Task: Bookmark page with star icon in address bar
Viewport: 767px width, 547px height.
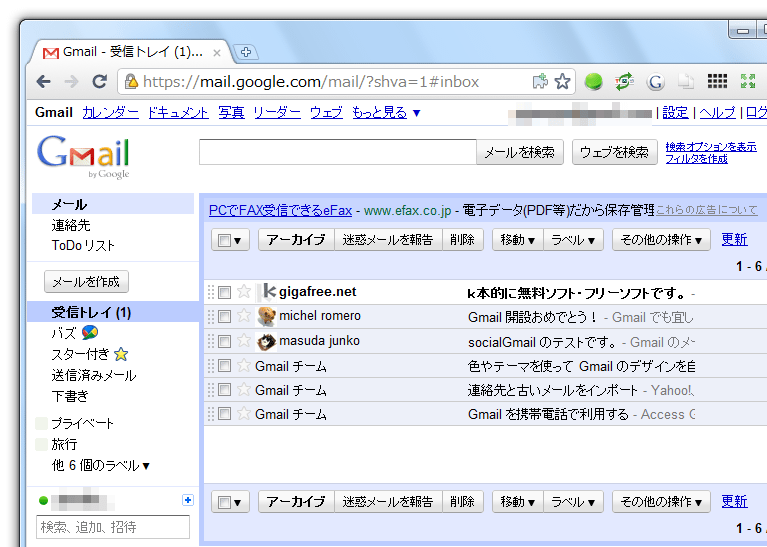Action: coord(563,81)
